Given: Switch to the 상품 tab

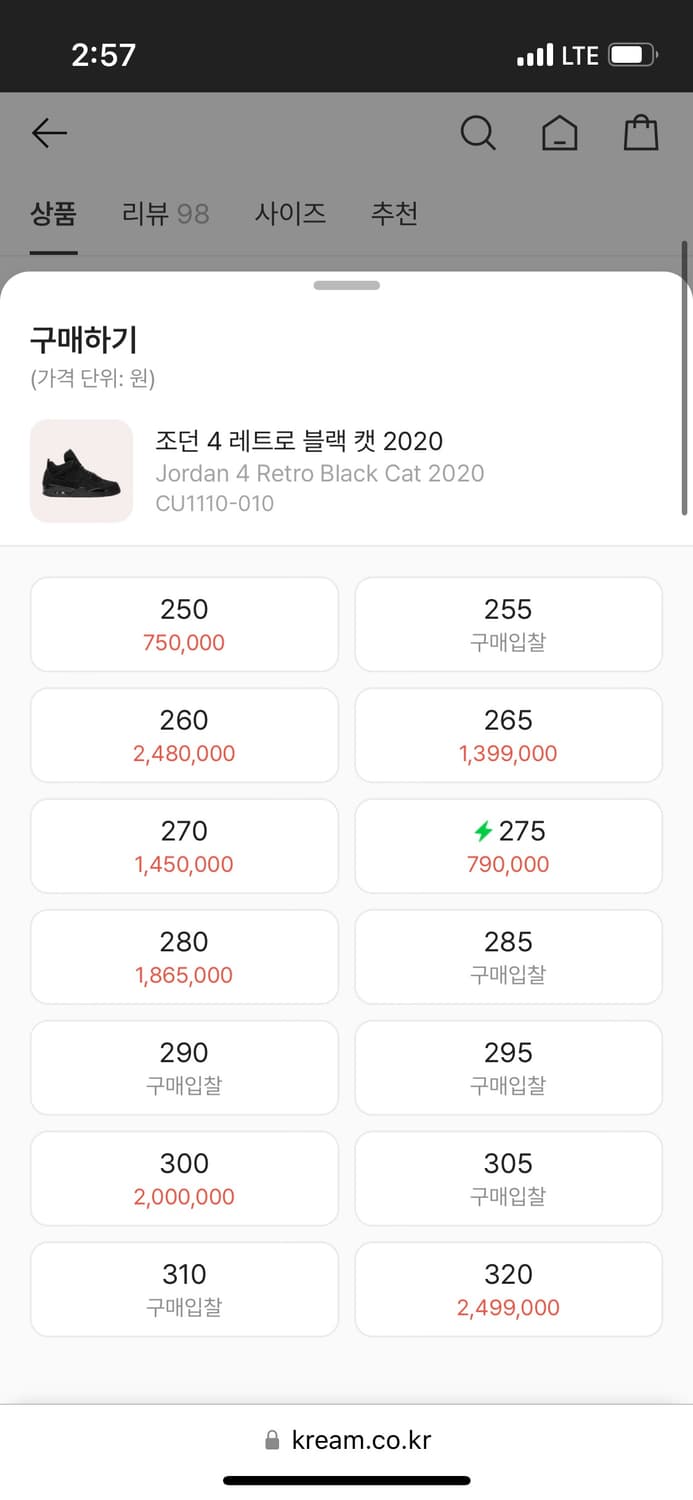Looking at the screenshot, I should coord(53,214).
